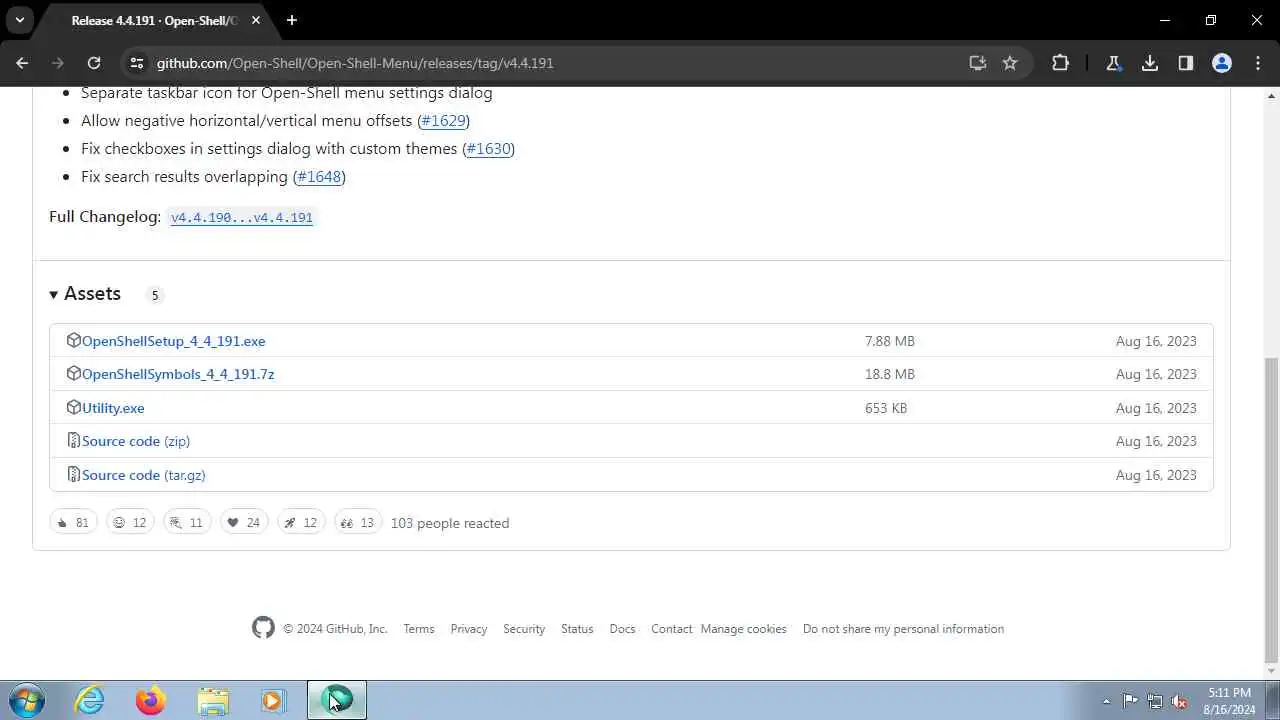Image resolution: width=1280 pixels, height=720 pixels.
Task: Open the Downloads icon in toolbar
Action: point(1150,63)
